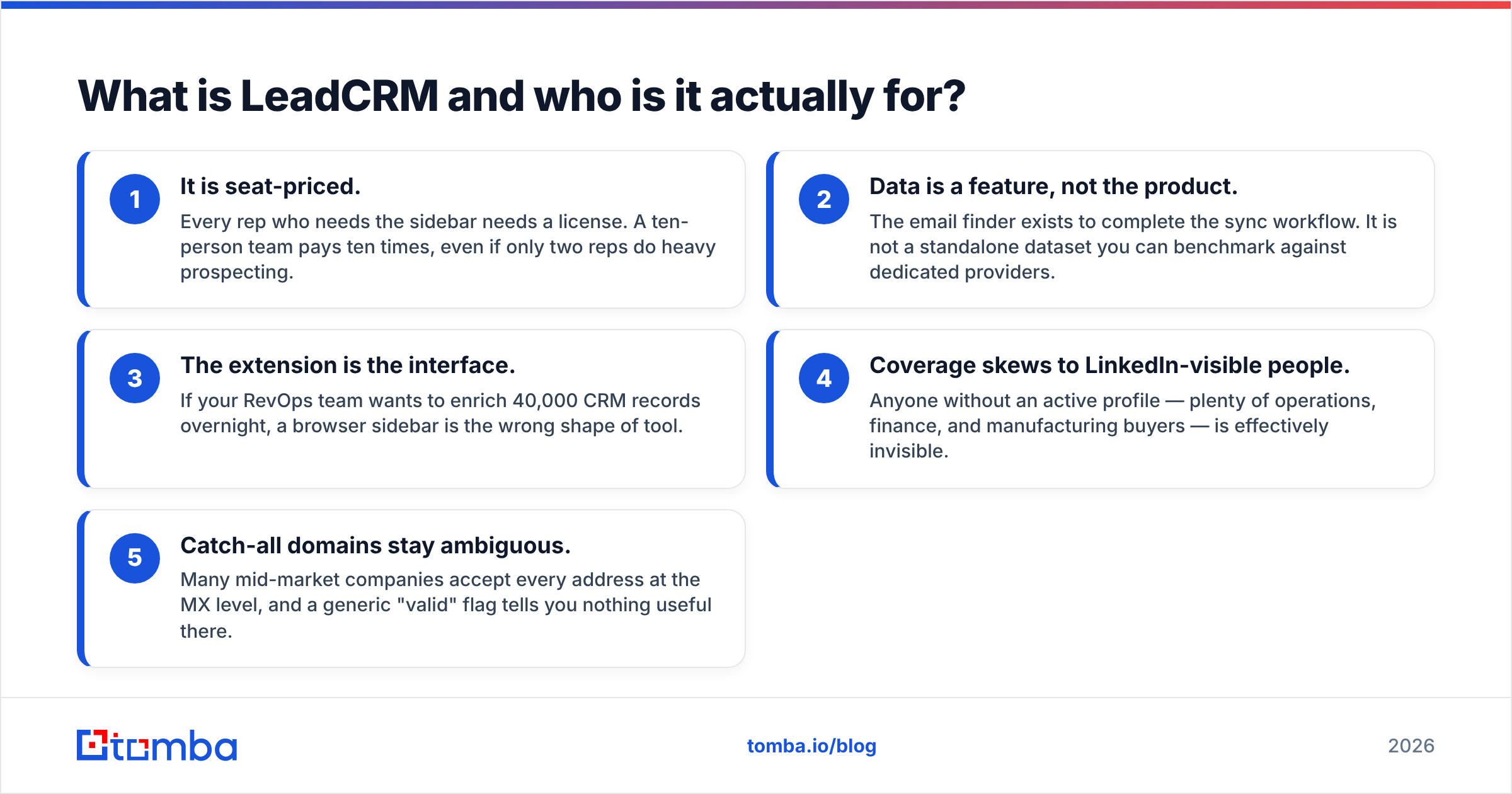Screen dimensions: 1512x794
Task: Click the paragraph about enriching 40,000 CRM records
Action: pyautogui.click(x=440, y=413)
